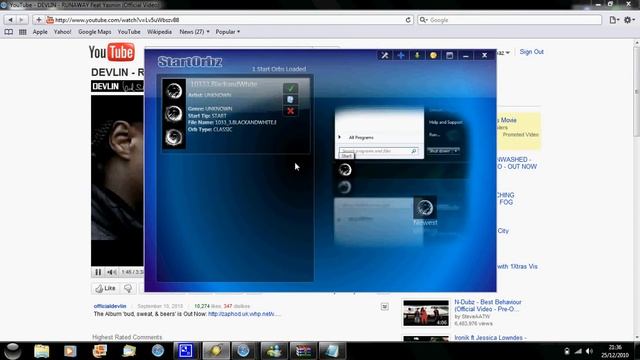Open the Windows Start orb
Image resolution: width=640 pixels, height=360 pixels.
12,351
